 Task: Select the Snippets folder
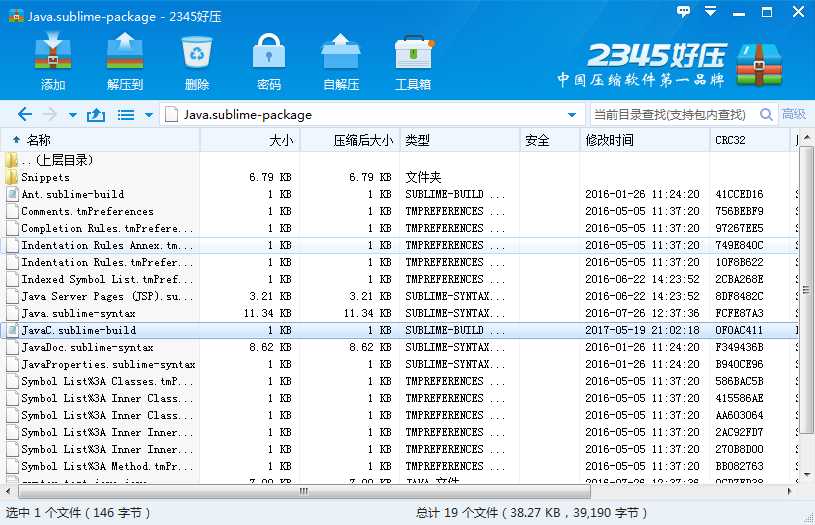tap(399, 177)
